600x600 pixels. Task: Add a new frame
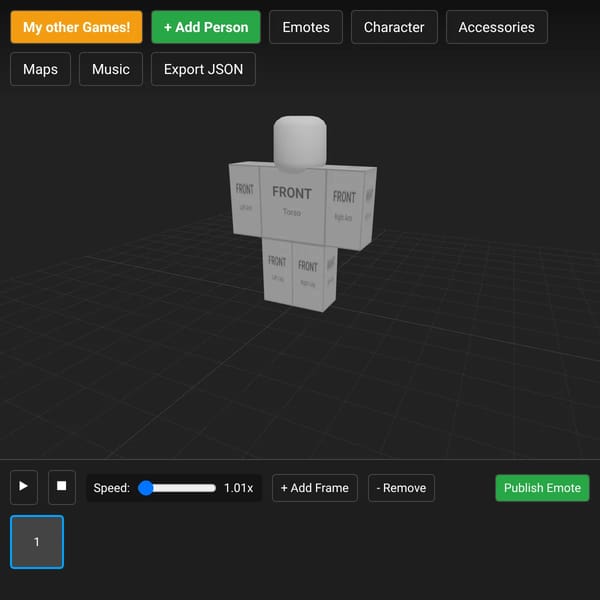pyautogui.click(x=315, y=488)
